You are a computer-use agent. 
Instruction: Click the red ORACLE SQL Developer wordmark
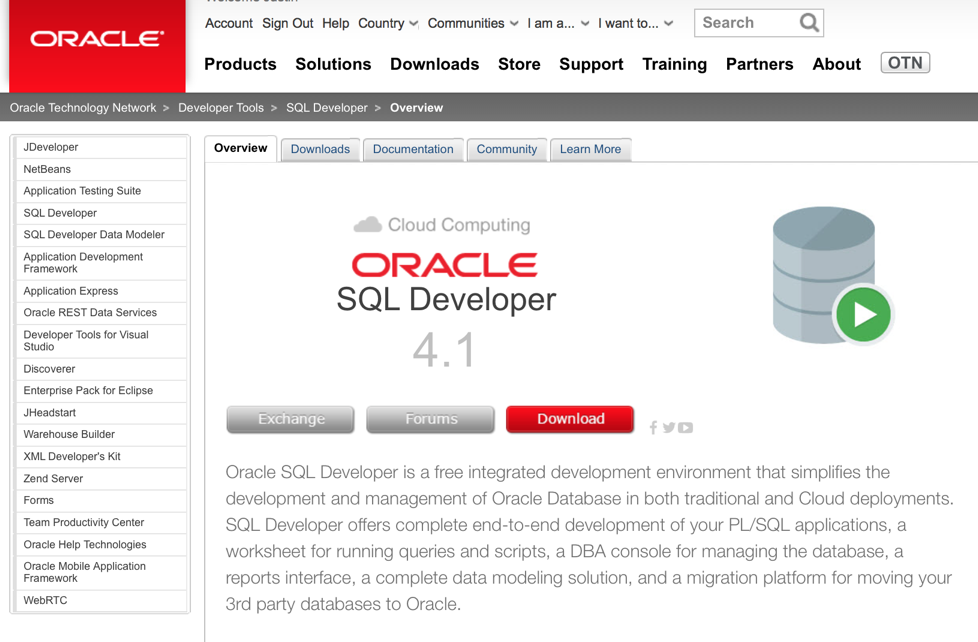445,265
